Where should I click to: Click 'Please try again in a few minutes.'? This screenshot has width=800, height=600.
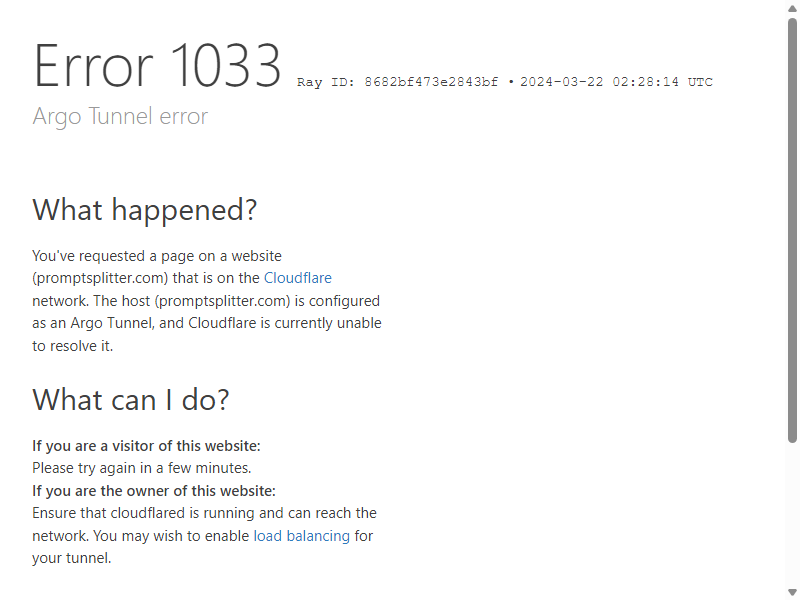click(x=142, y=468)
